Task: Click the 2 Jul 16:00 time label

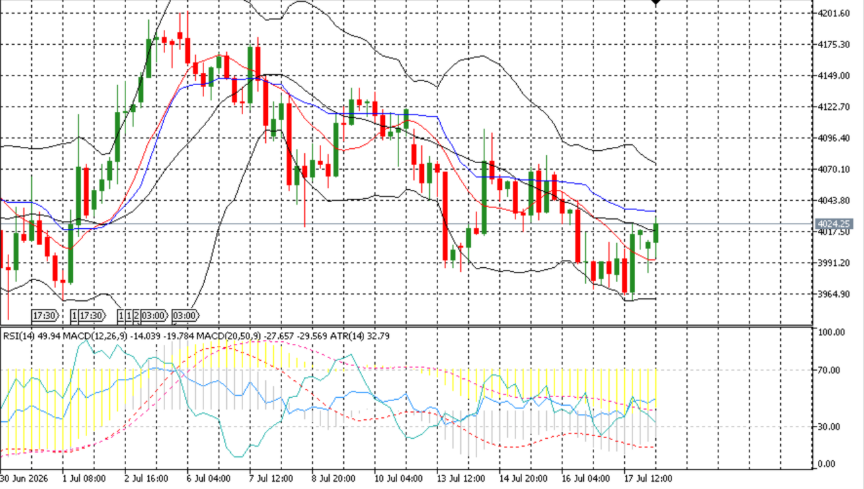Action: 147,479
